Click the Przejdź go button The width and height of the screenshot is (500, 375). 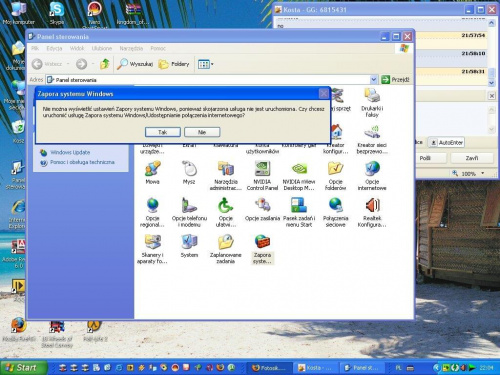point(395,79)
